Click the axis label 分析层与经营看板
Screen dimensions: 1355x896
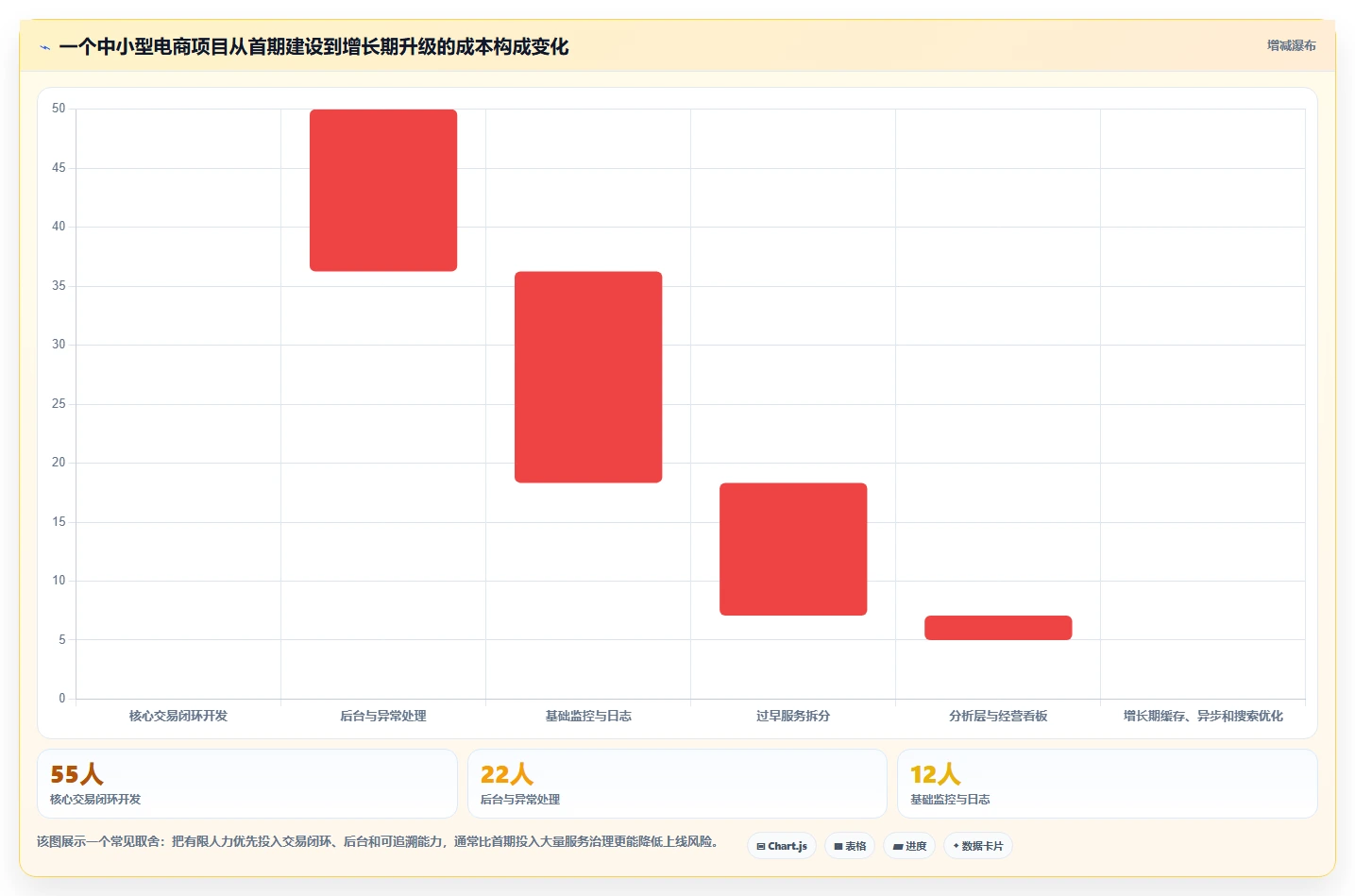pyautogui.click(x=998, y=716)
